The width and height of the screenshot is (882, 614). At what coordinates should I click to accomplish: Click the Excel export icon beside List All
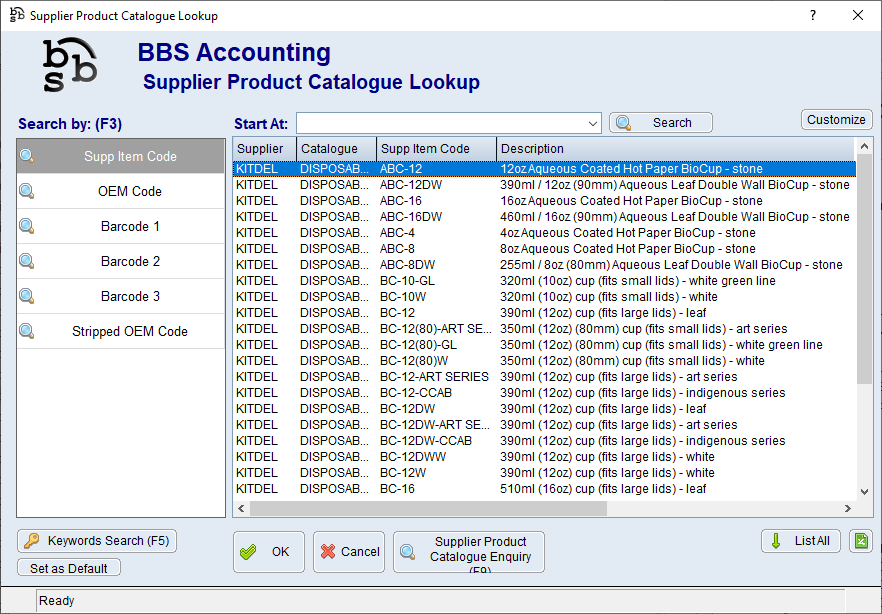pyautogui.click(x=861, y=541)
